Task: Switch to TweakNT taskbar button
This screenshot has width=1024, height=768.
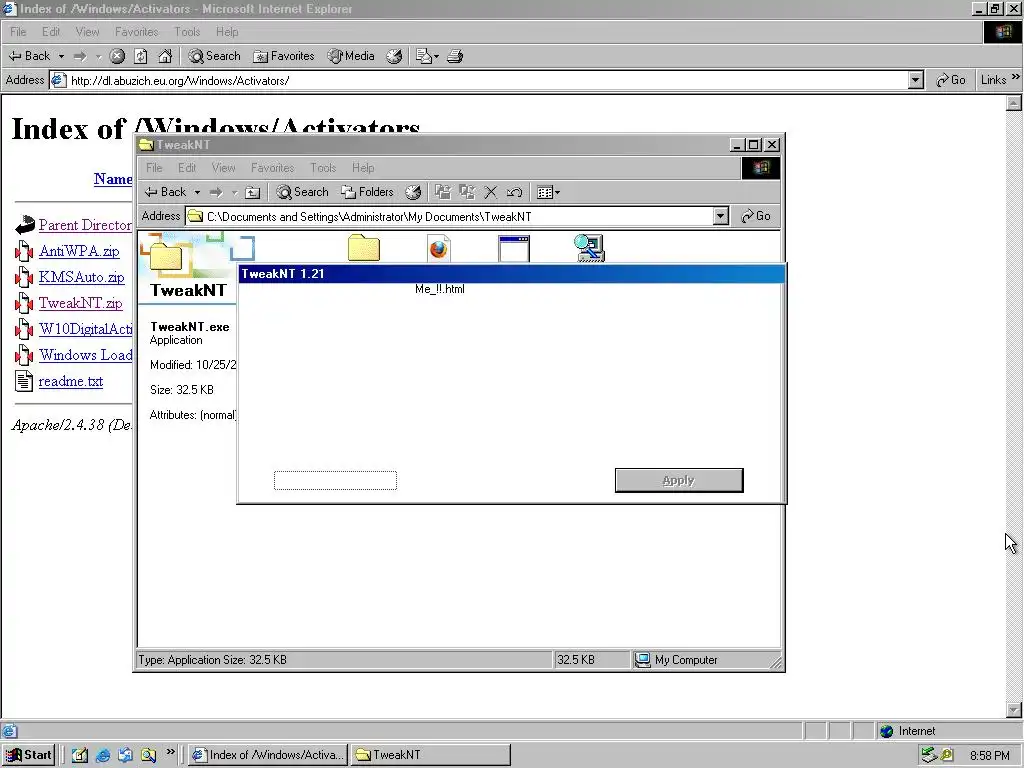Action: (x=430, y=755)
